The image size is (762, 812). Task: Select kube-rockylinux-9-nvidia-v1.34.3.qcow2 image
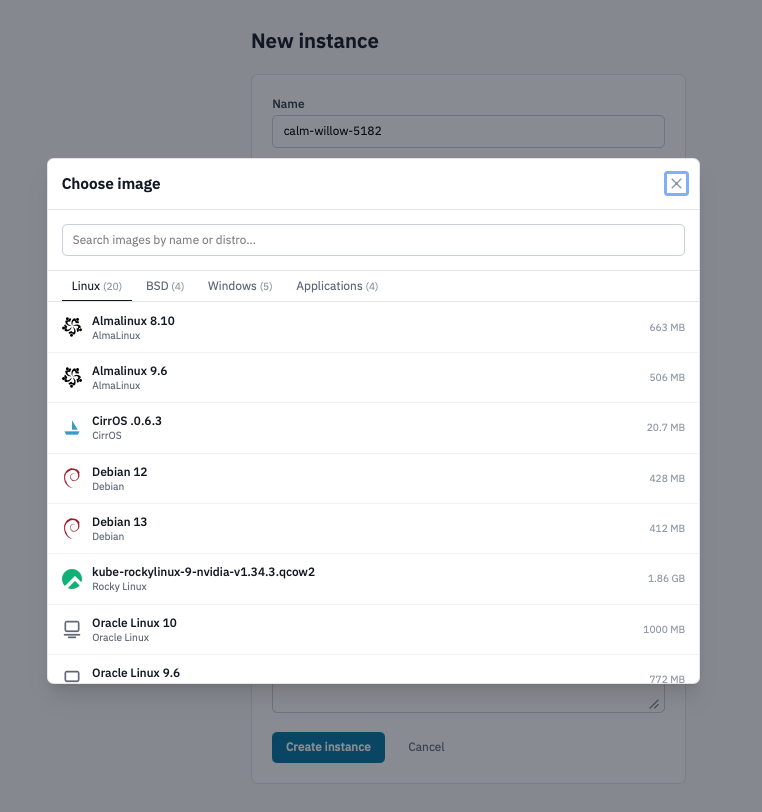click(x=373, y=579)
